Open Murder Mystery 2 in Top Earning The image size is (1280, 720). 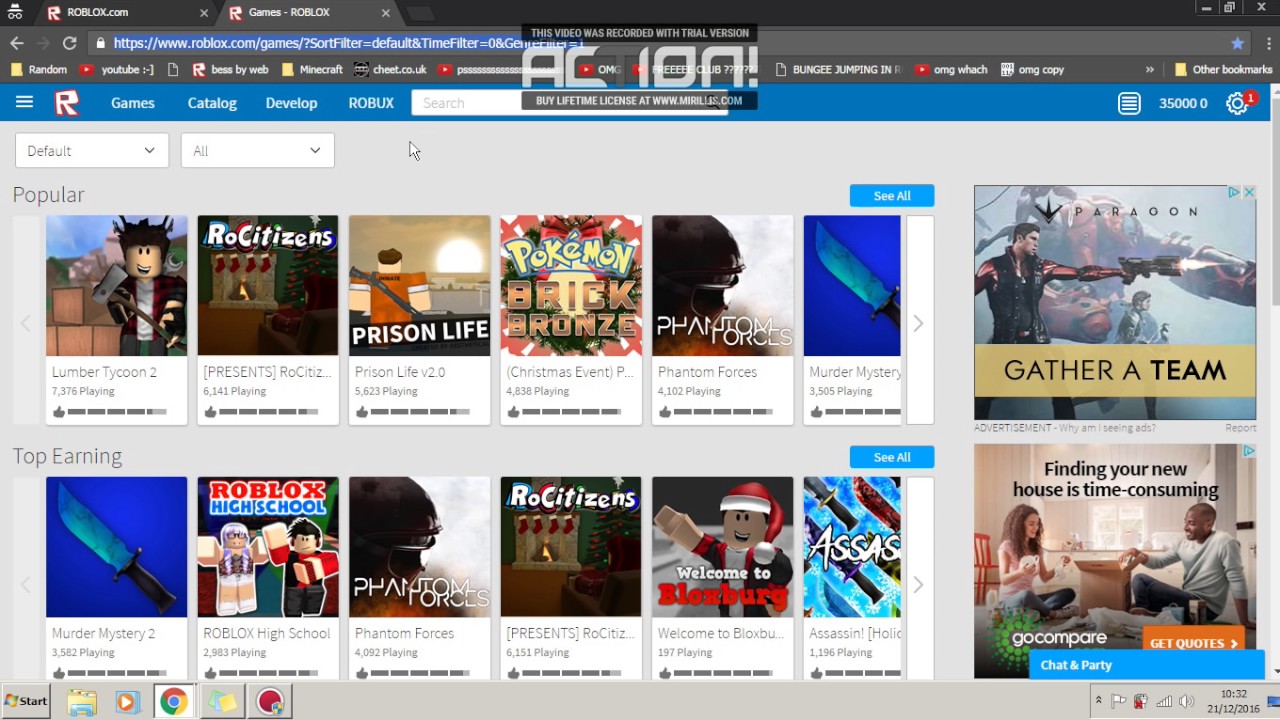coord(116,547)
